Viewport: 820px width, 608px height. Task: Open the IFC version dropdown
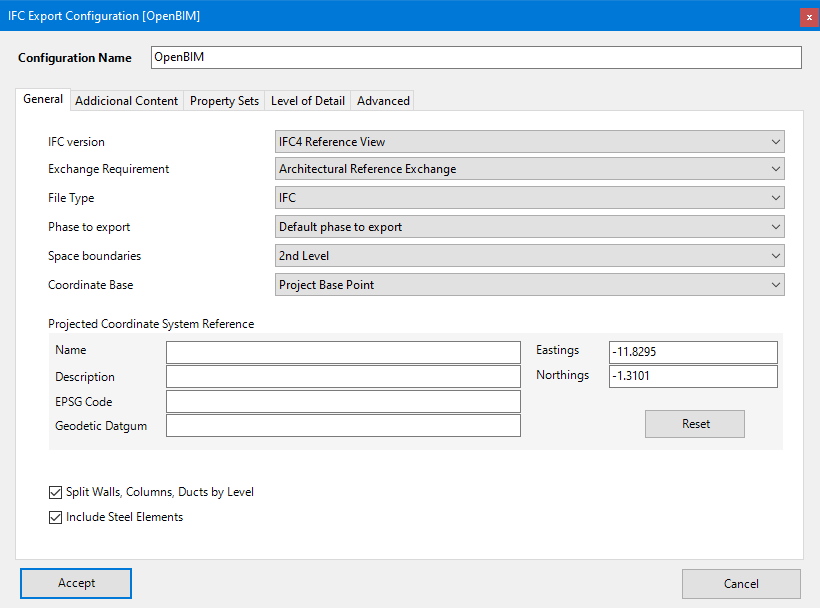pyautogui.click(x=529, y=142)
